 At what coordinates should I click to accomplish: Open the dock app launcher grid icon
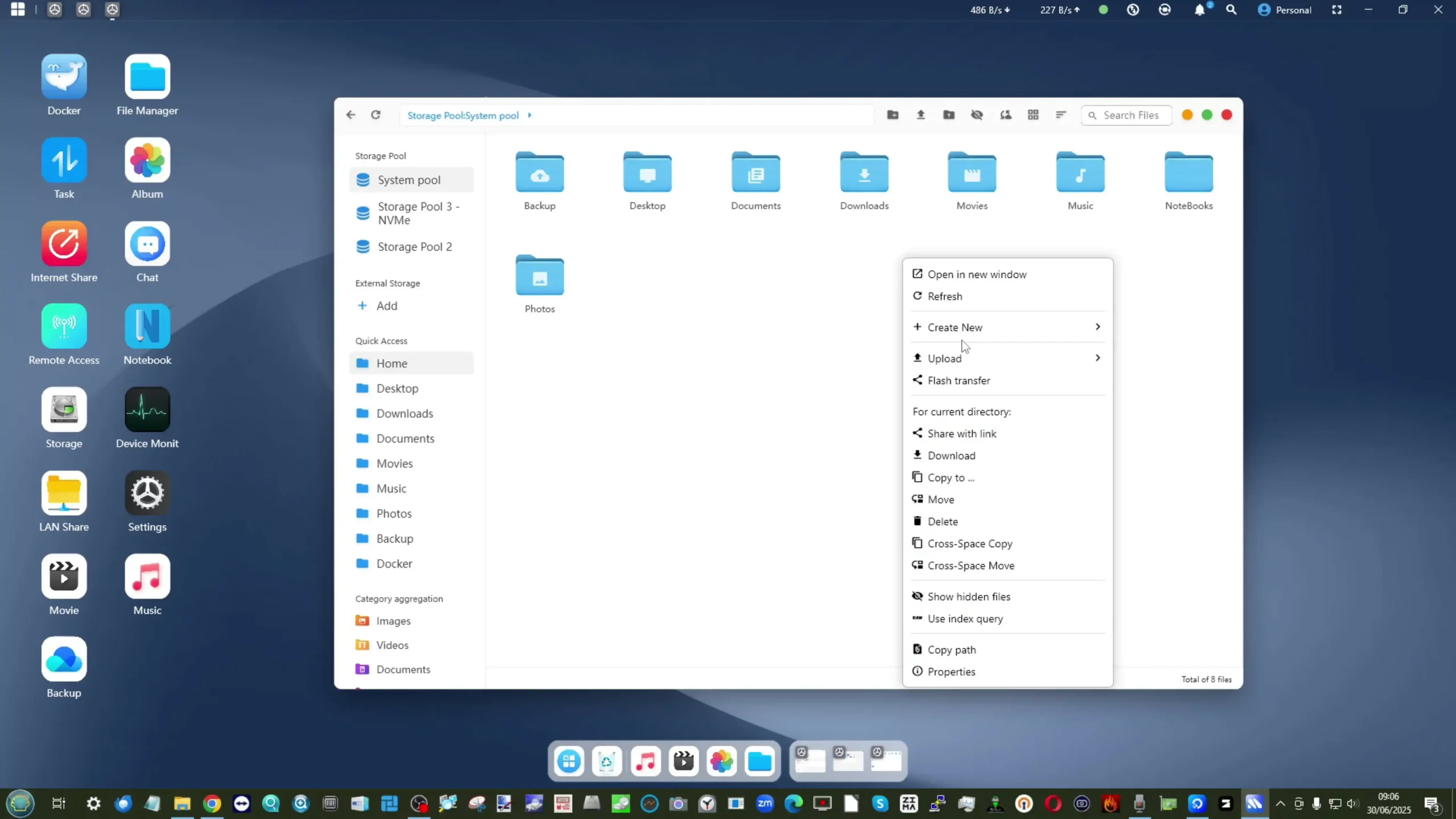coord(569,761)
